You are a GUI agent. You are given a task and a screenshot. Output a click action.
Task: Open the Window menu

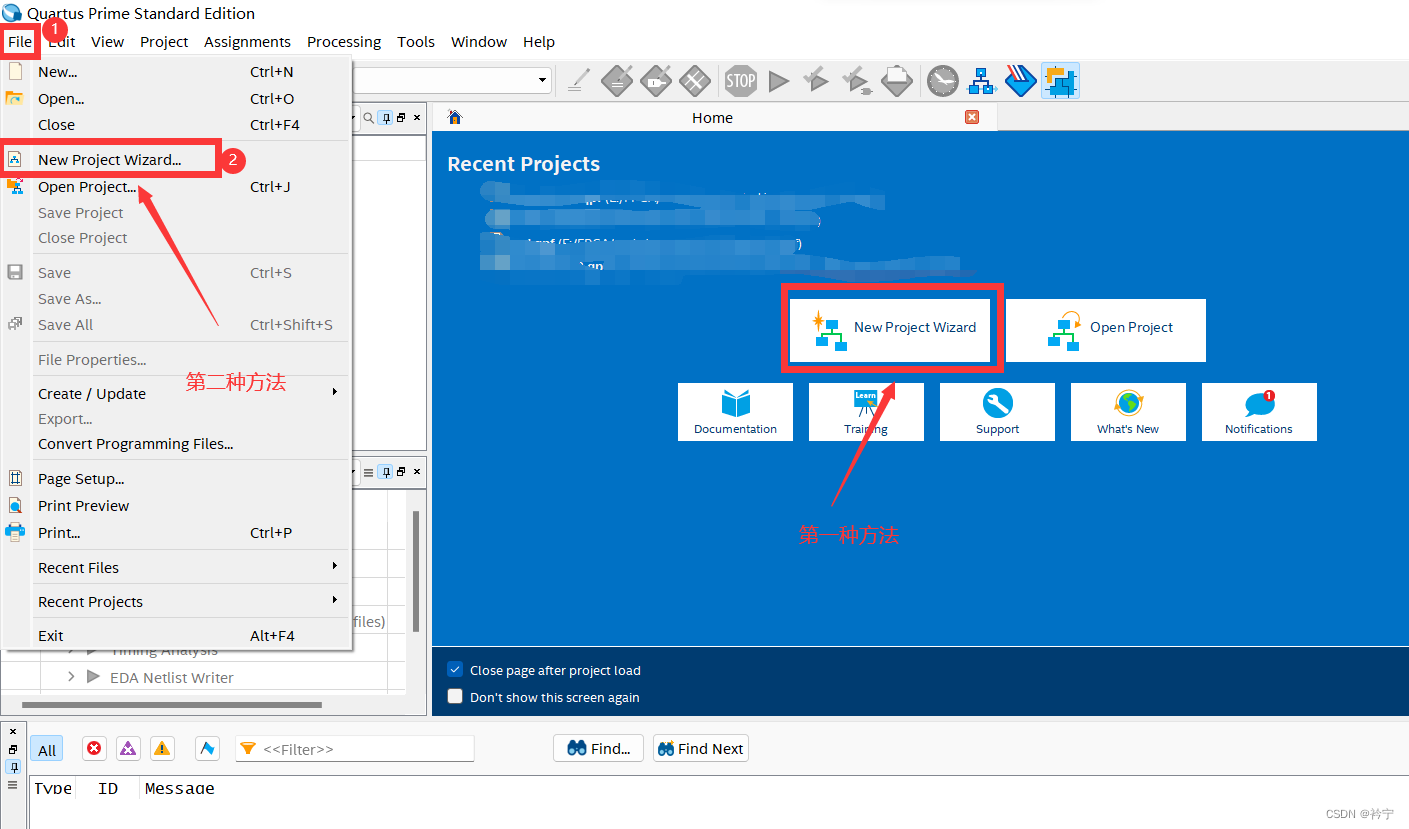[479, 42]
